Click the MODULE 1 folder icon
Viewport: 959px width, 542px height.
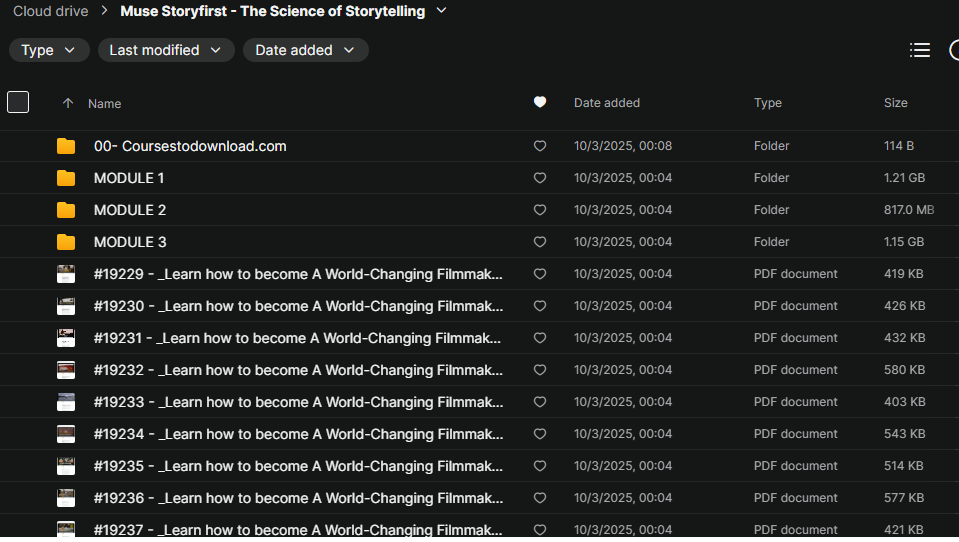point(66,178)
